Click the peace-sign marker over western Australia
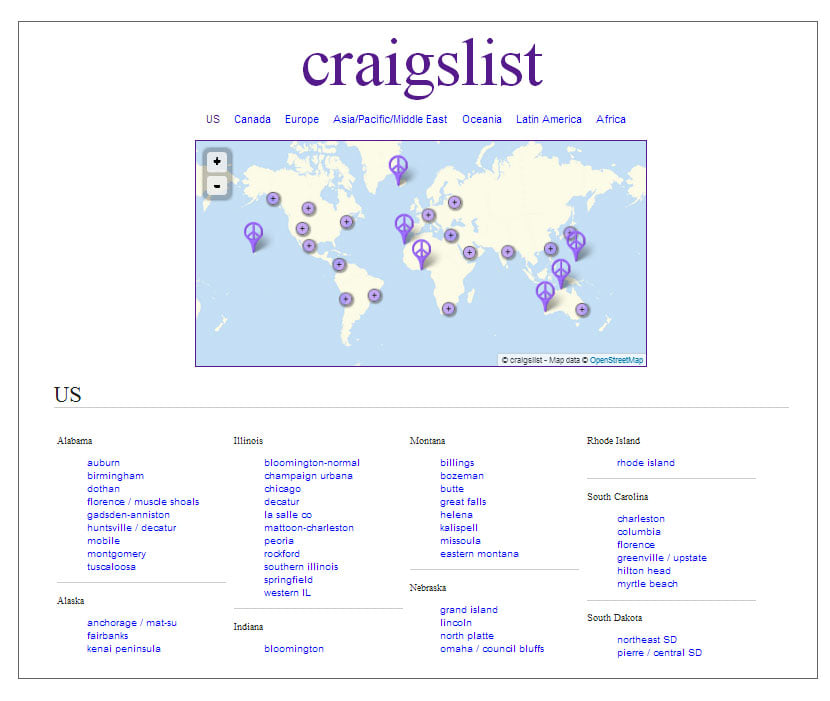 click(x=545, y=295)
